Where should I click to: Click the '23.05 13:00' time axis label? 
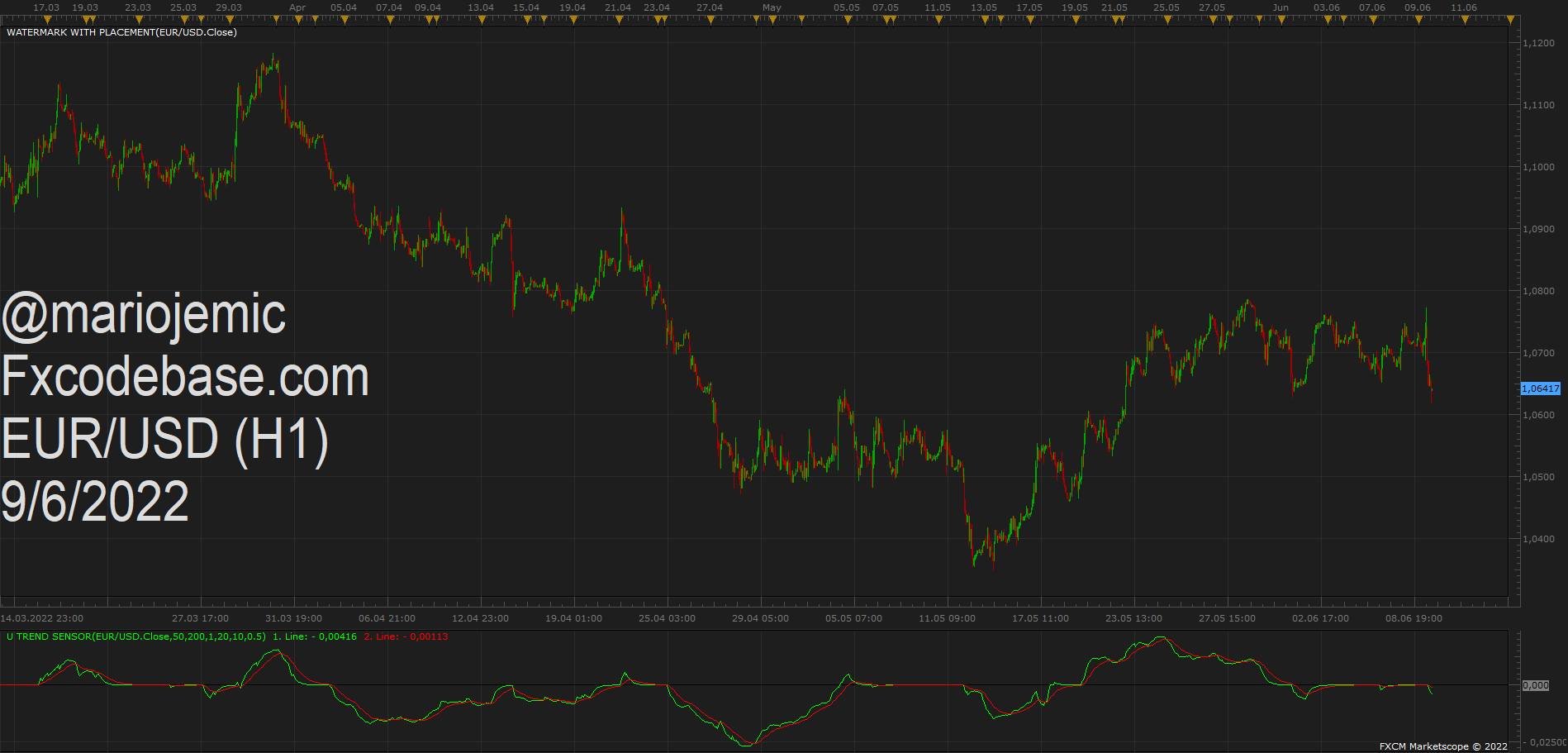click(x=1134, y=618)
